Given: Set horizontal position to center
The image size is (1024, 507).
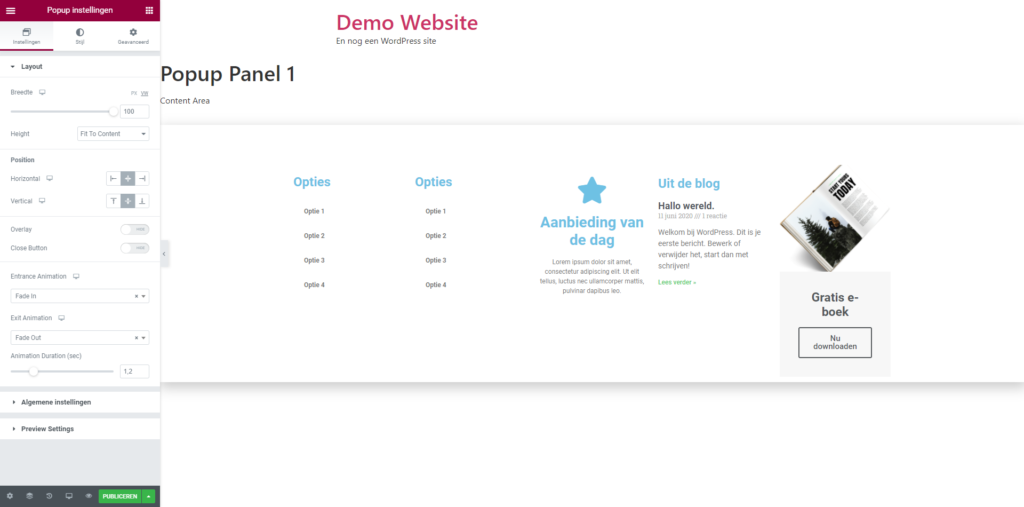Looking at the screenshot, I should pos(128,178).
